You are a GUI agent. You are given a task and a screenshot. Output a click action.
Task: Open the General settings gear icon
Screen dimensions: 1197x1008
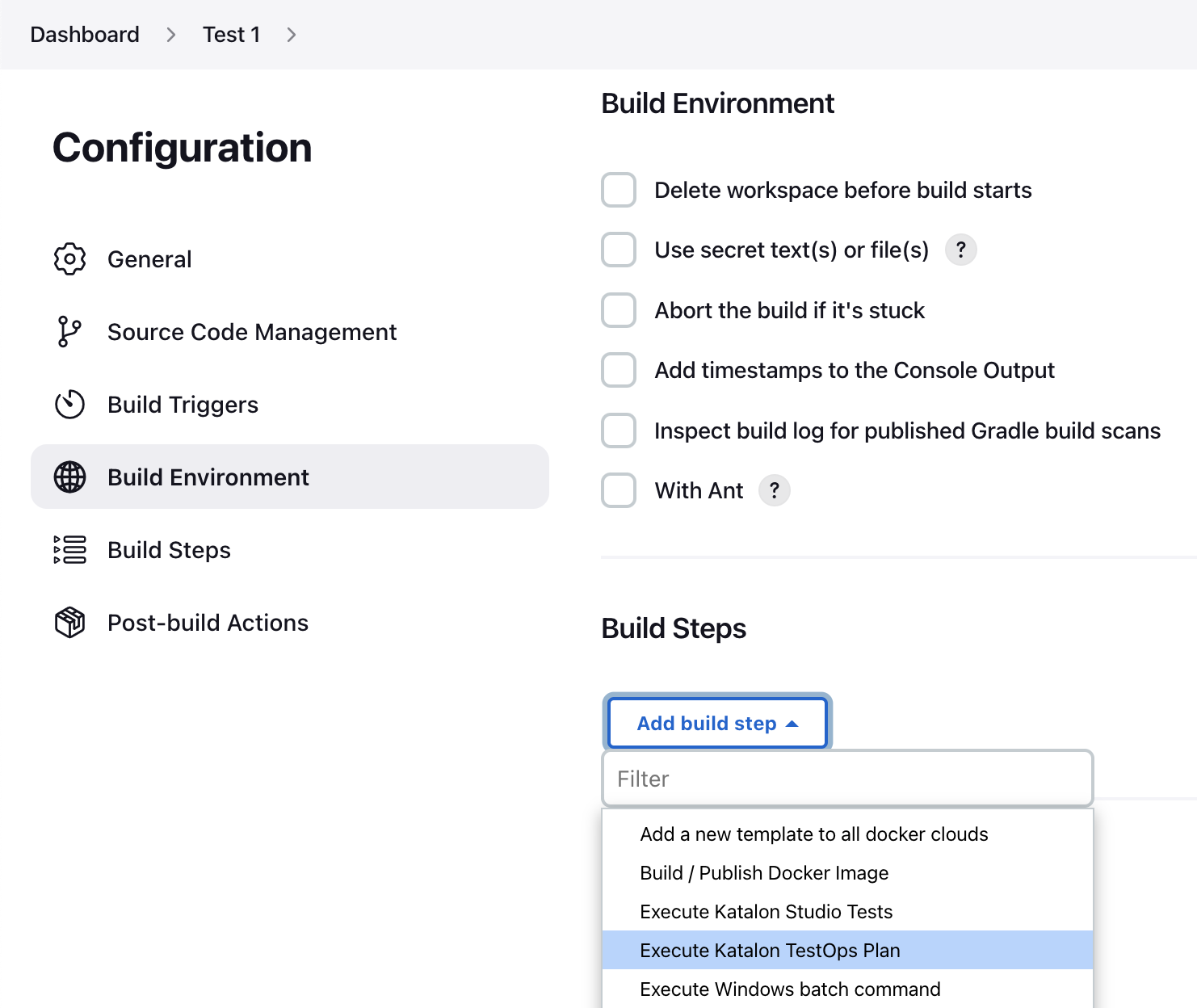pyautogui.click(x=70, y=258)
